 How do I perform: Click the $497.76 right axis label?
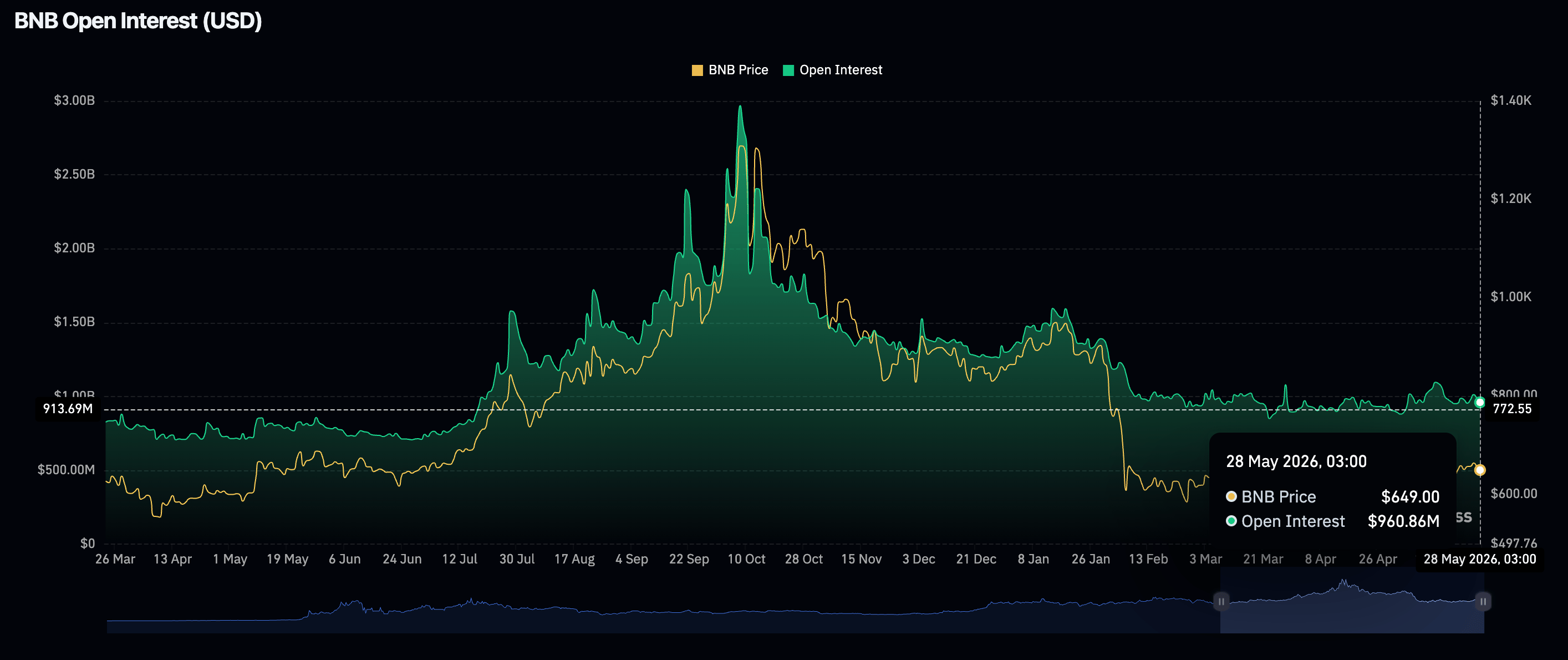coord(1514,543)
